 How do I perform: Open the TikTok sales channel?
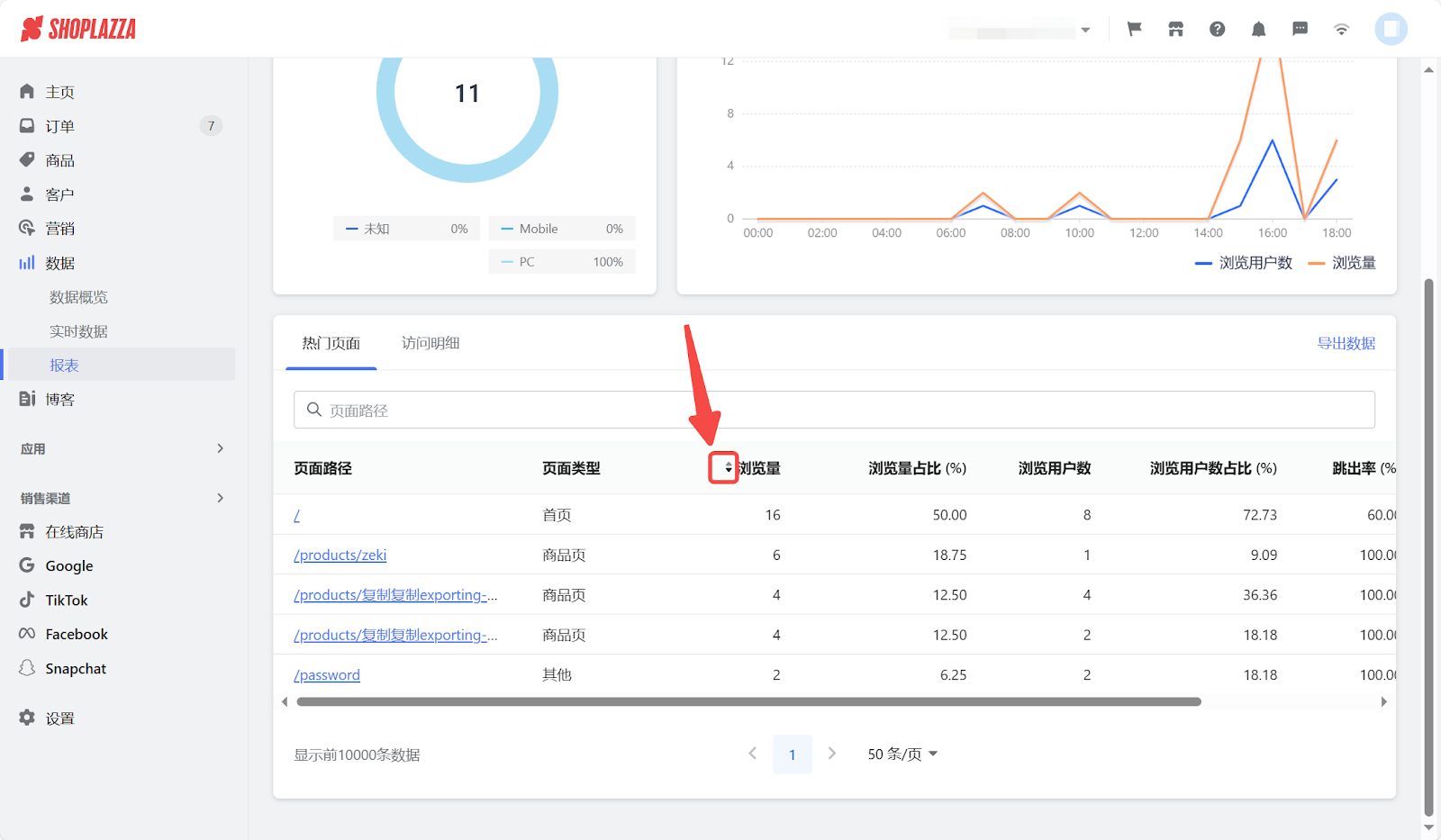[67, 601]
